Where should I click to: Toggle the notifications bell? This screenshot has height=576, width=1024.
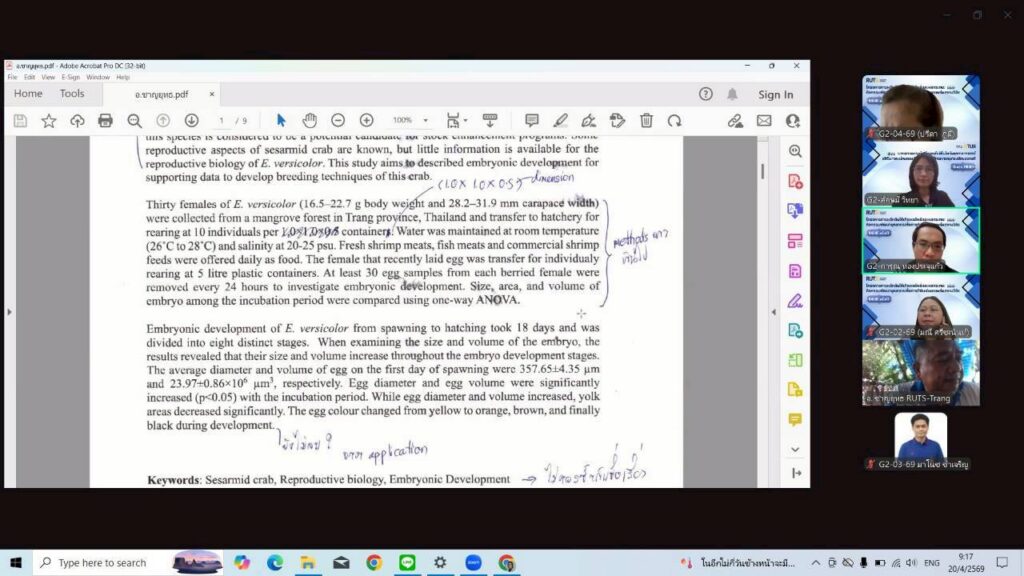pos(732,94)
